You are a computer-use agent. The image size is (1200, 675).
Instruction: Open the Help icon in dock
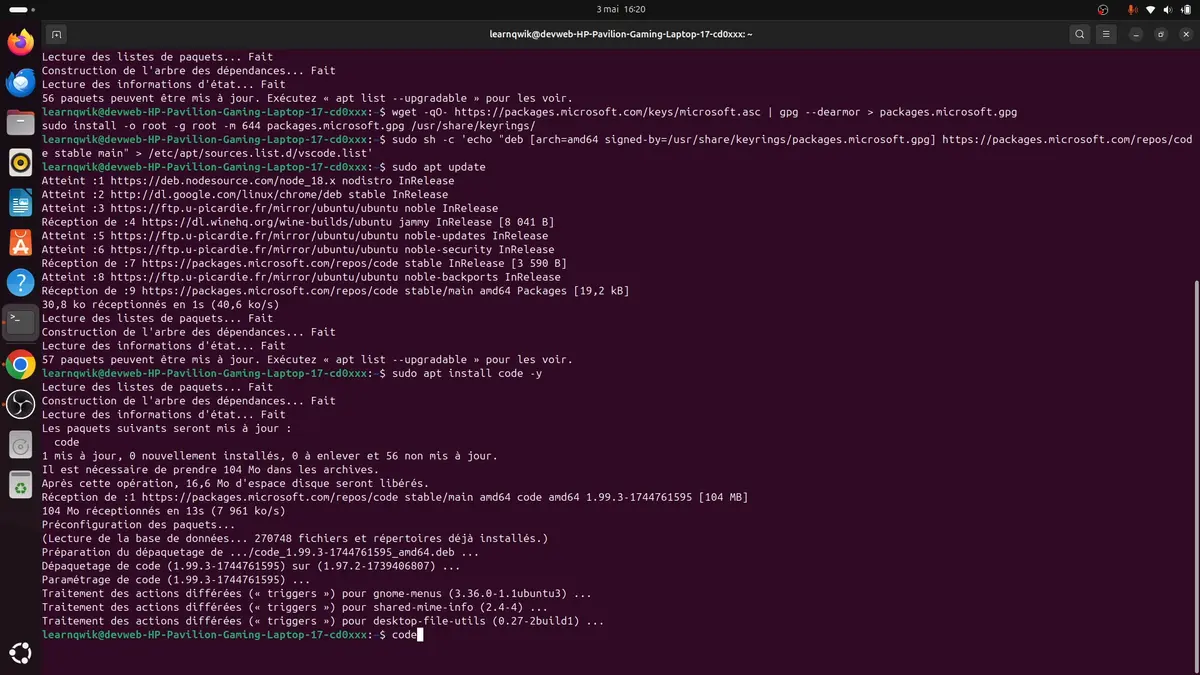[x=21, y=283]
